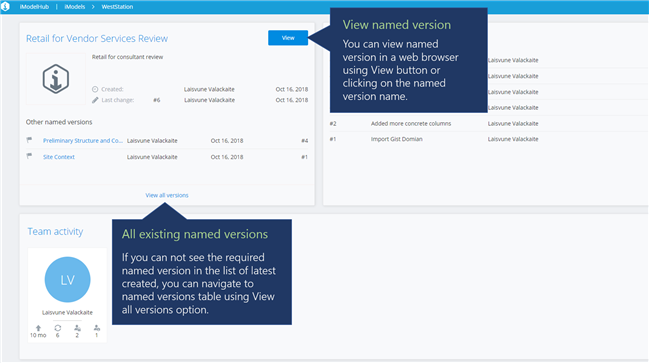Open Preliminary Structure and Co... version
The height and width of the screenshot is (363, 649).
pyautogui.click(x=83, y=141)
